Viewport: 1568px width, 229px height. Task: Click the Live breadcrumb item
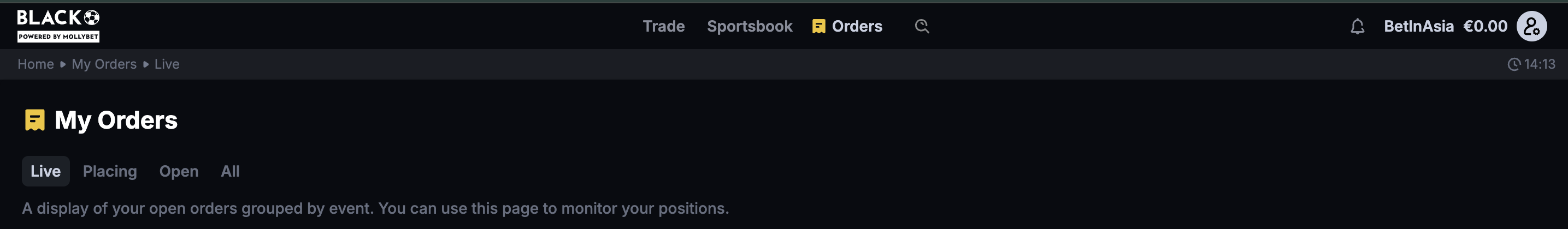coord(167,64)
